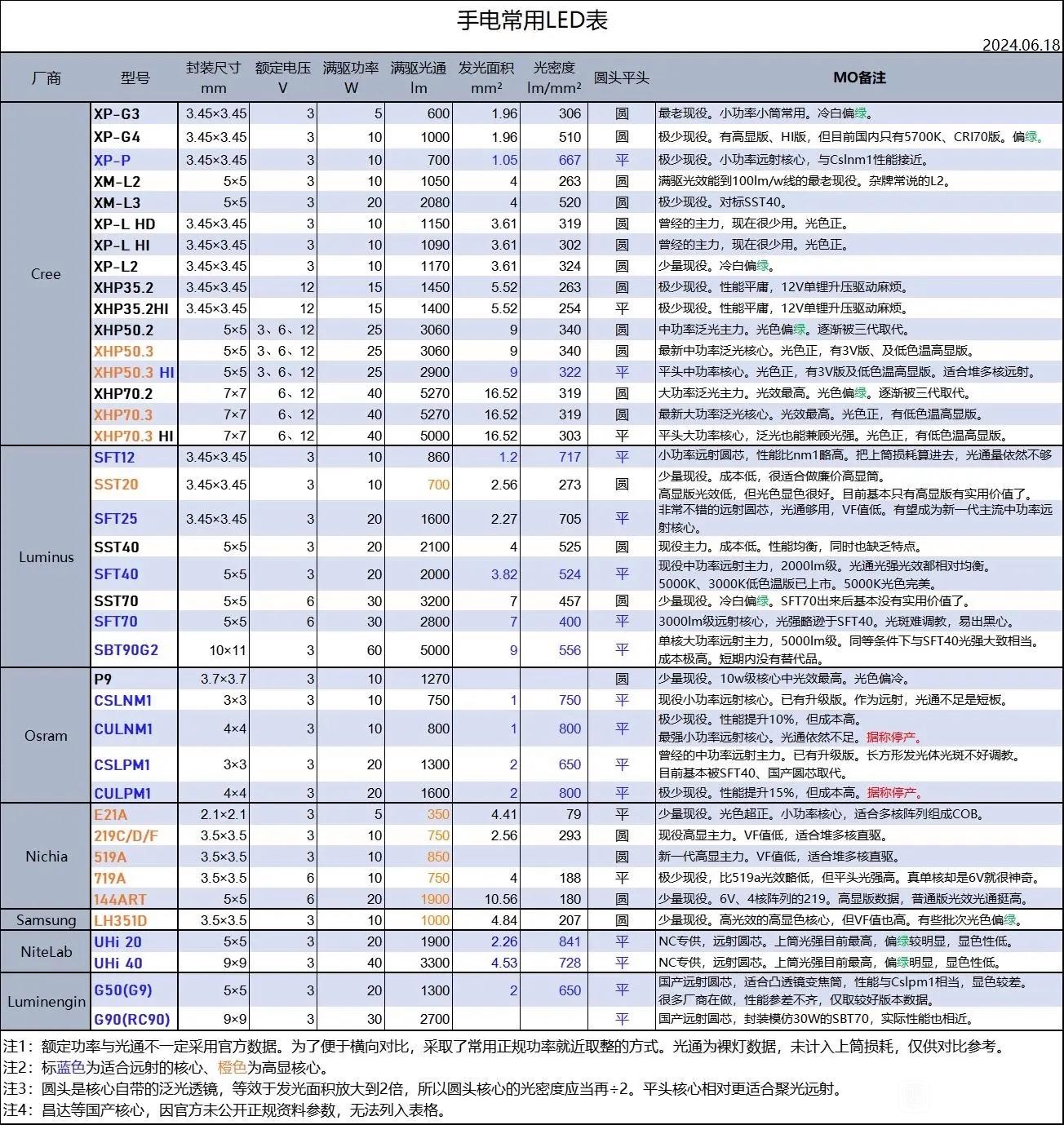Select the SBT90G2 model cell

tap(135, 650)
